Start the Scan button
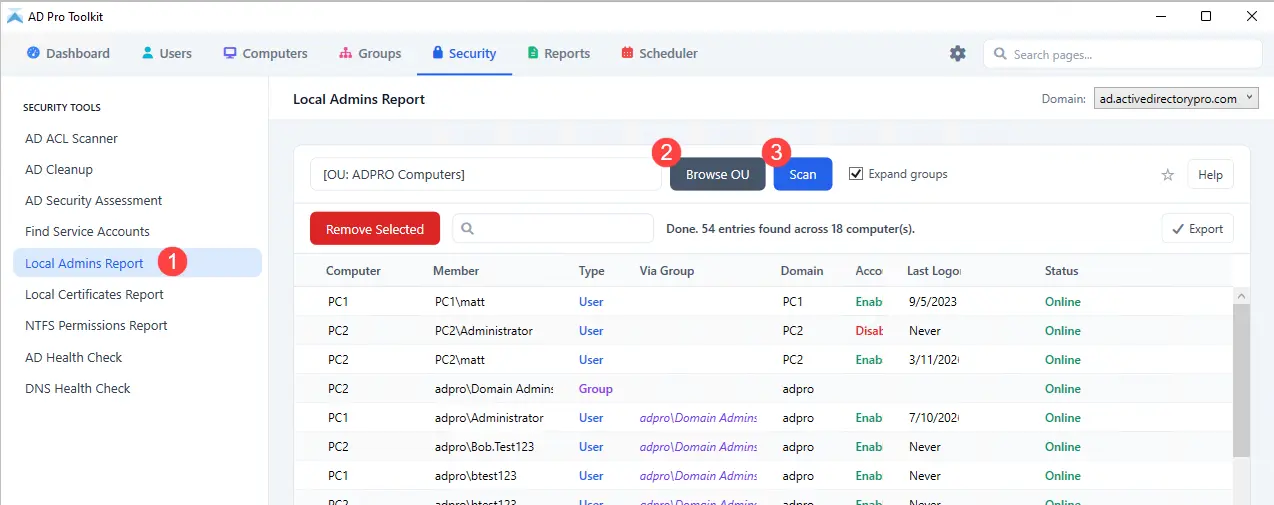Viewport: 1274px width, 505px height. [803, 174]
